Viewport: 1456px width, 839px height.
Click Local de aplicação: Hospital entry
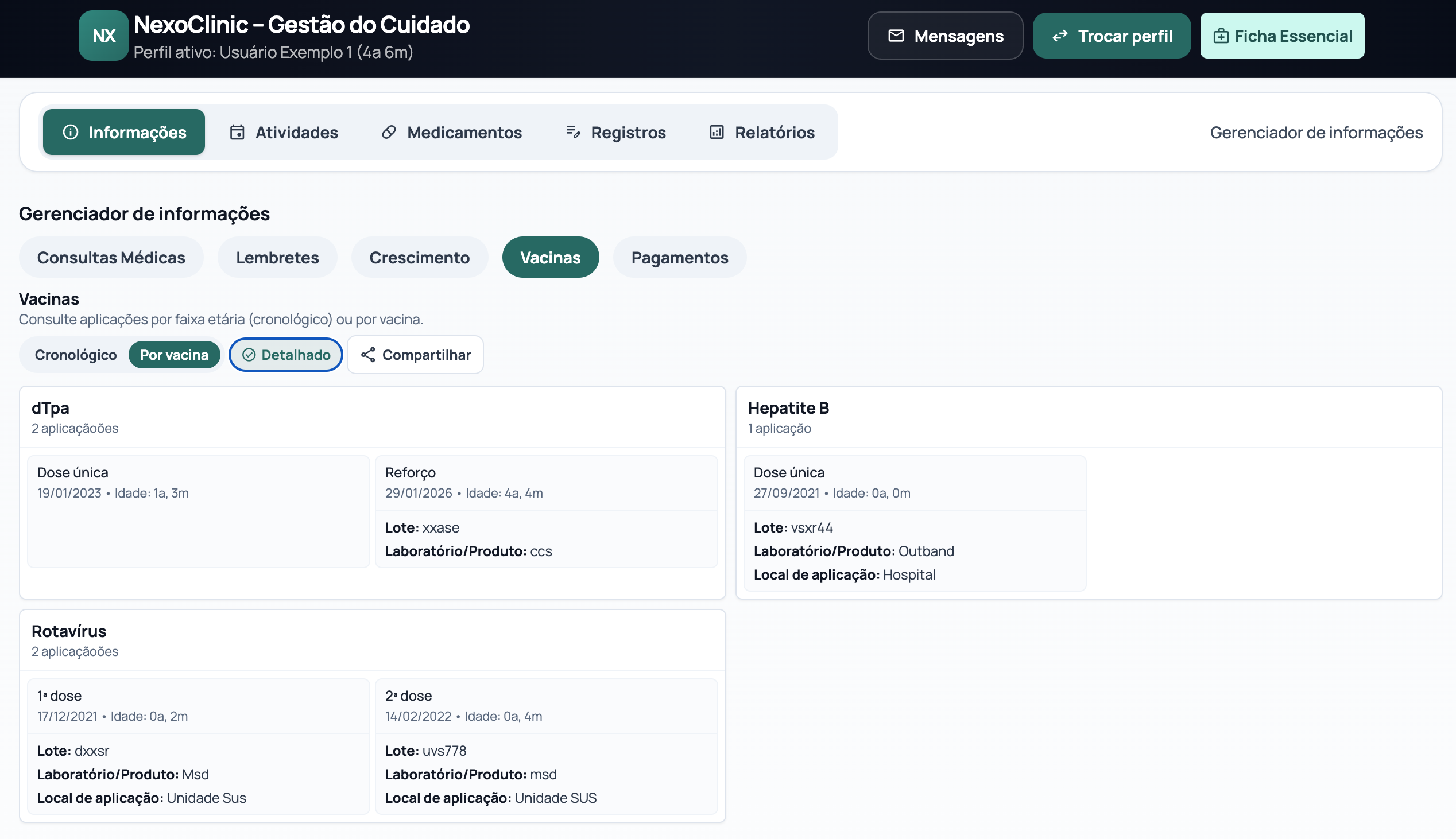[x=845, y=575]
